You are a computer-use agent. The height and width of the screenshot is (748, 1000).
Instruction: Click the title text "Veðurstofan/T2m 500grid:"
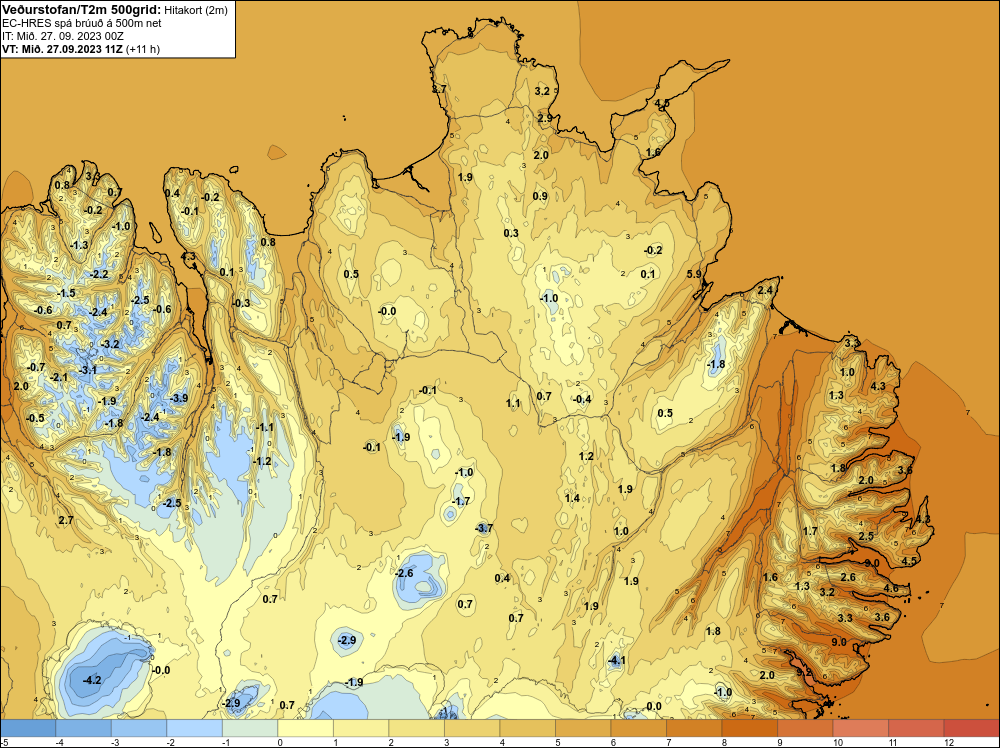point(81,10)
